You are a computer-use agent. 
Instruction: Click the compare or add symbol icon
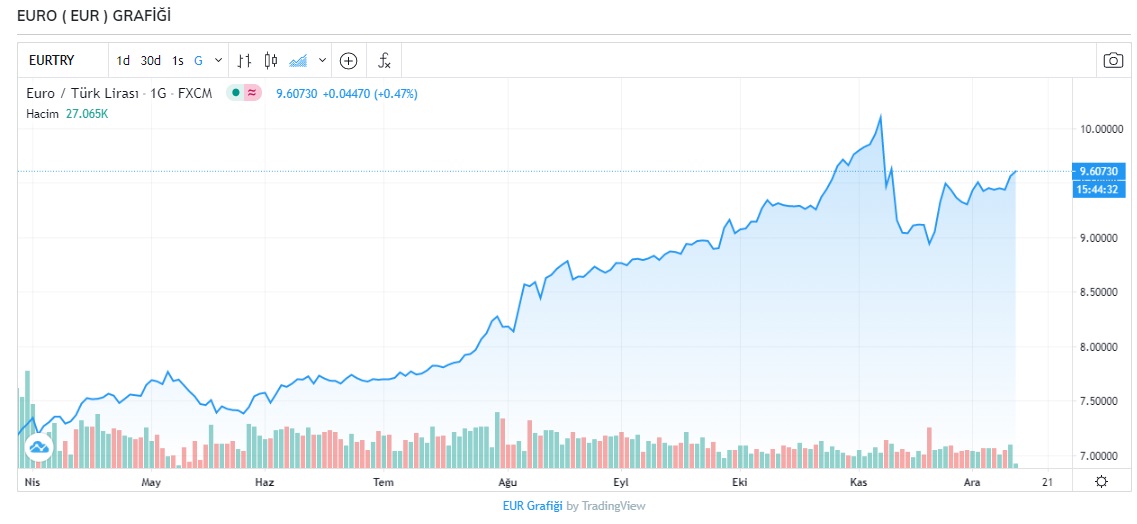point(348,60)
